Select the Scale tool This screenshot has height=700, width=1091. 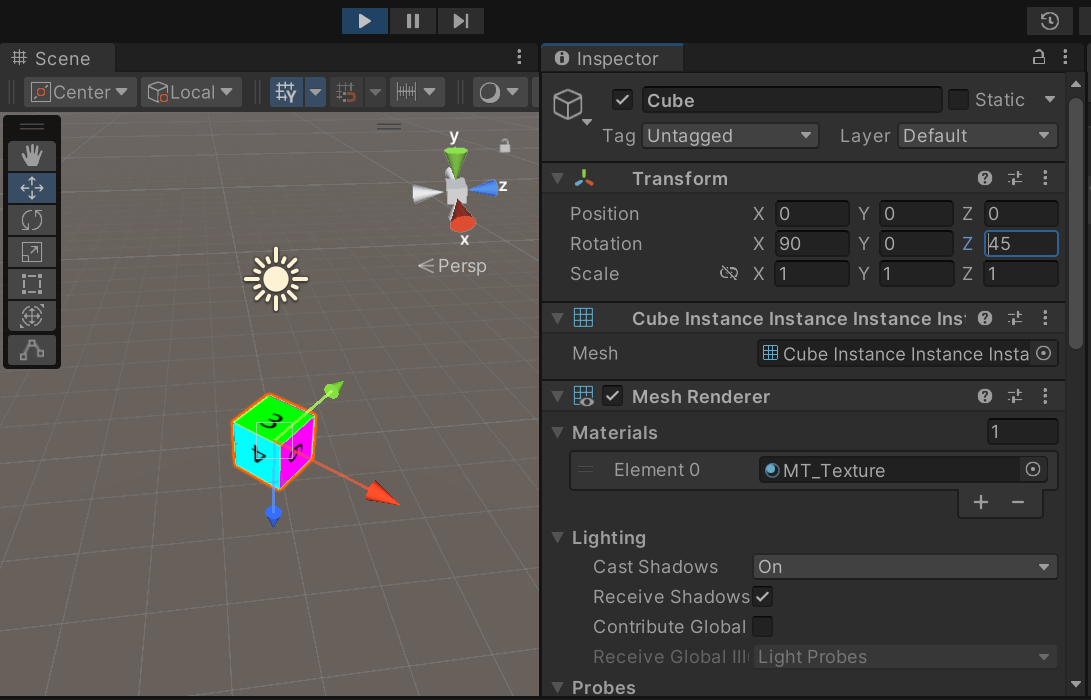[32, 252]
